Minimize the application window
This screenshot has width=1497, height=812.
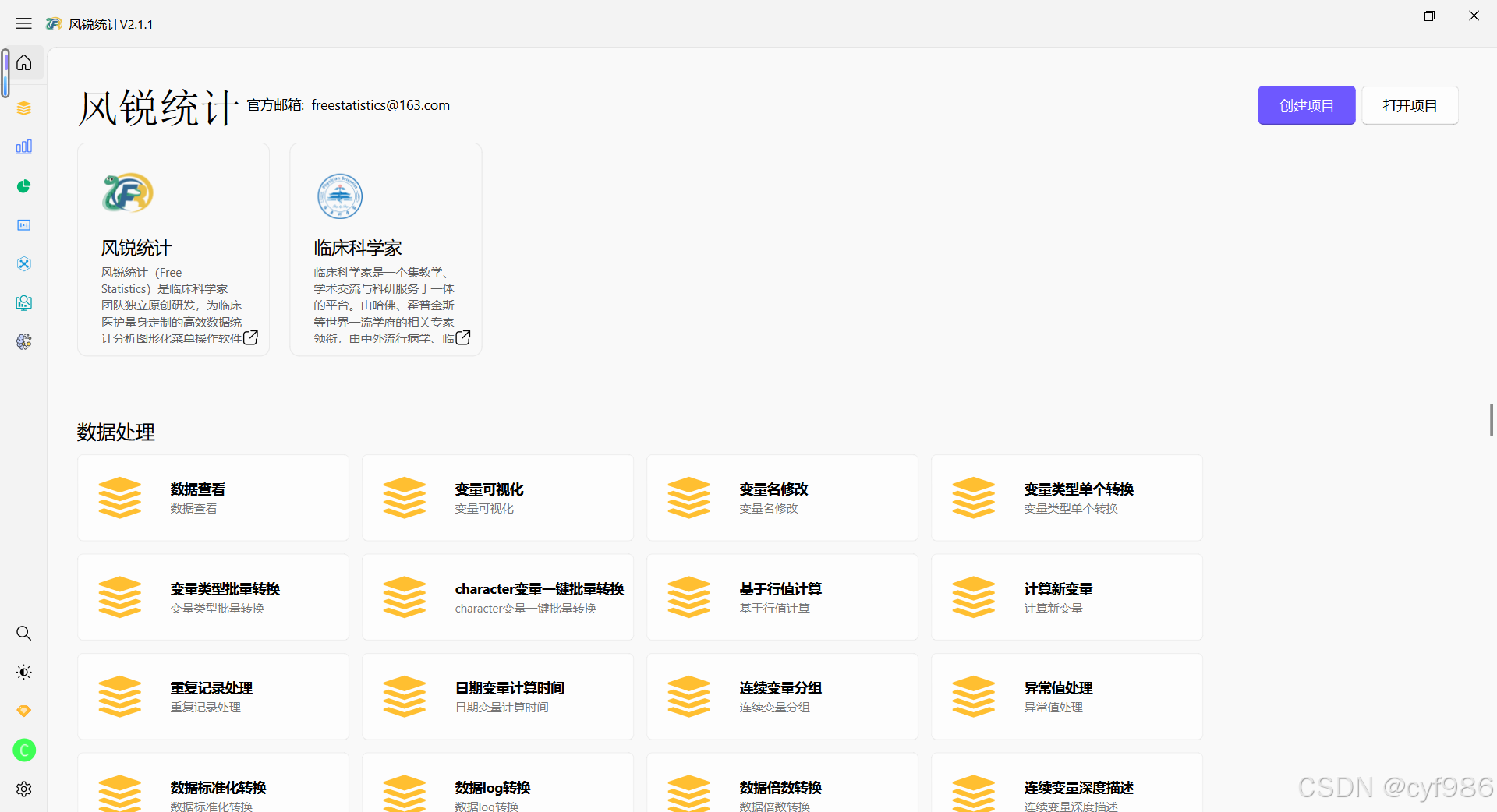click(x=1385, y=16)
